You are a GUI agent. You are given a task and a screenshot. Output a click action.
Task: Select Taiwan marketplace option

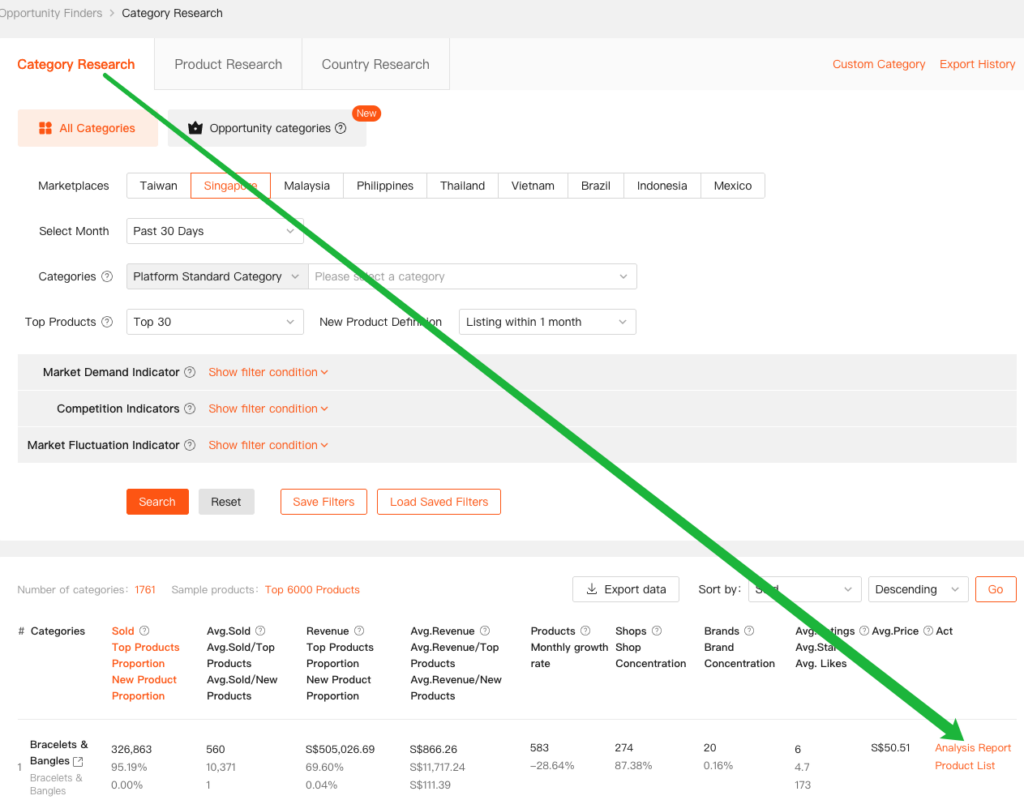pos(158,186)
